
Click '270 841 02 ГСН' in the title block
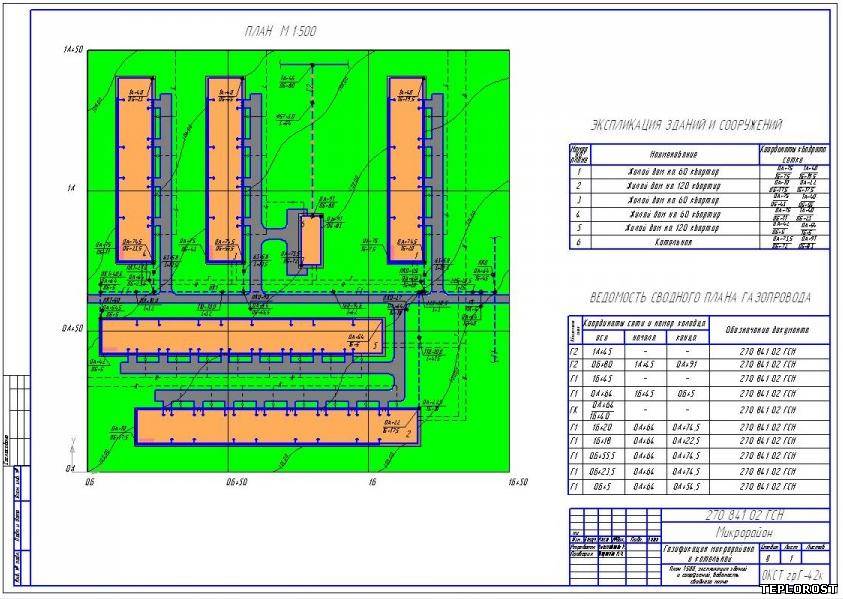click(745, 515)
